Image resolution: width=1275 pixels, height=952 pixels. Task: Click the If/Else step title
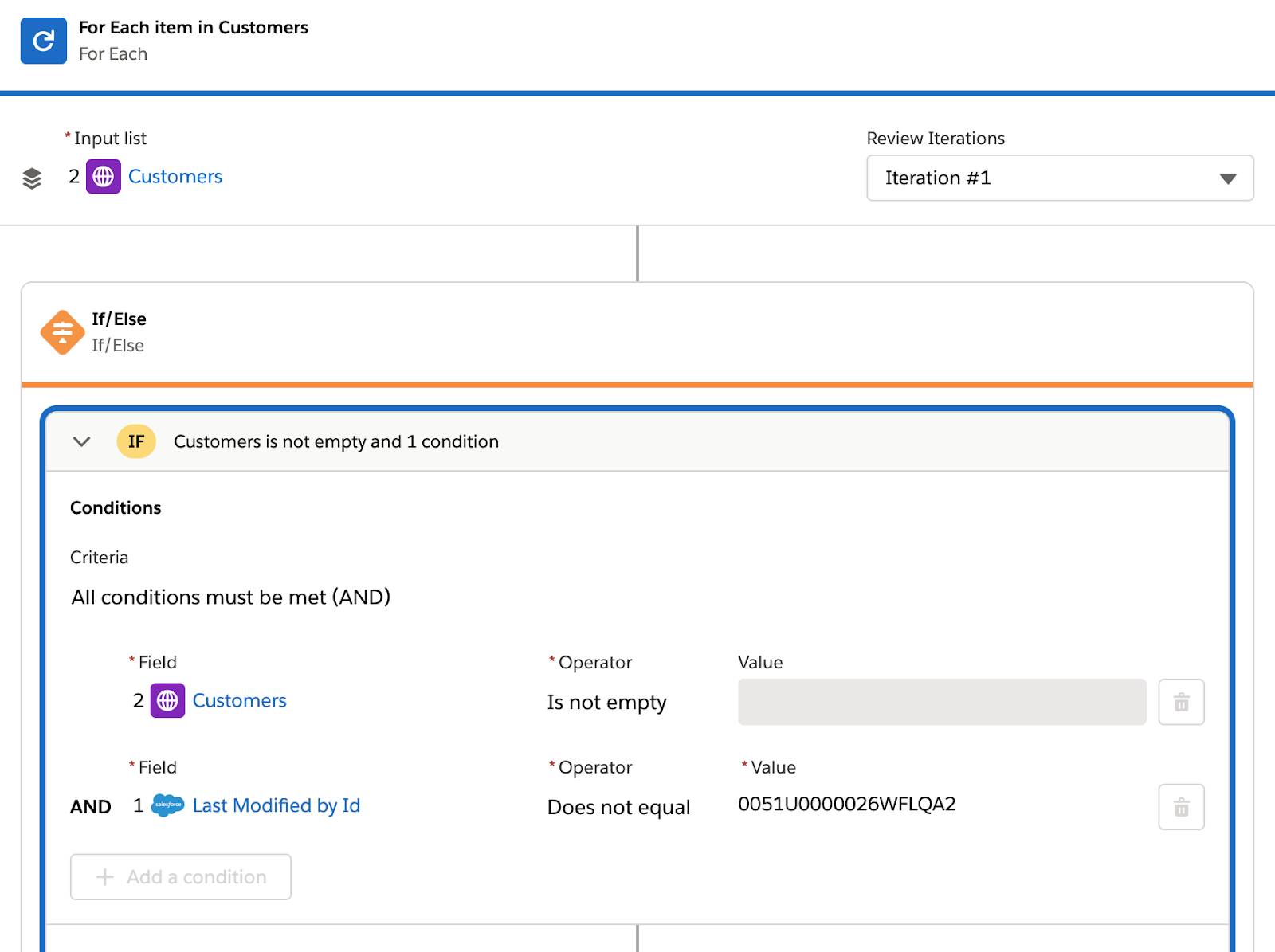click(119, 319)
